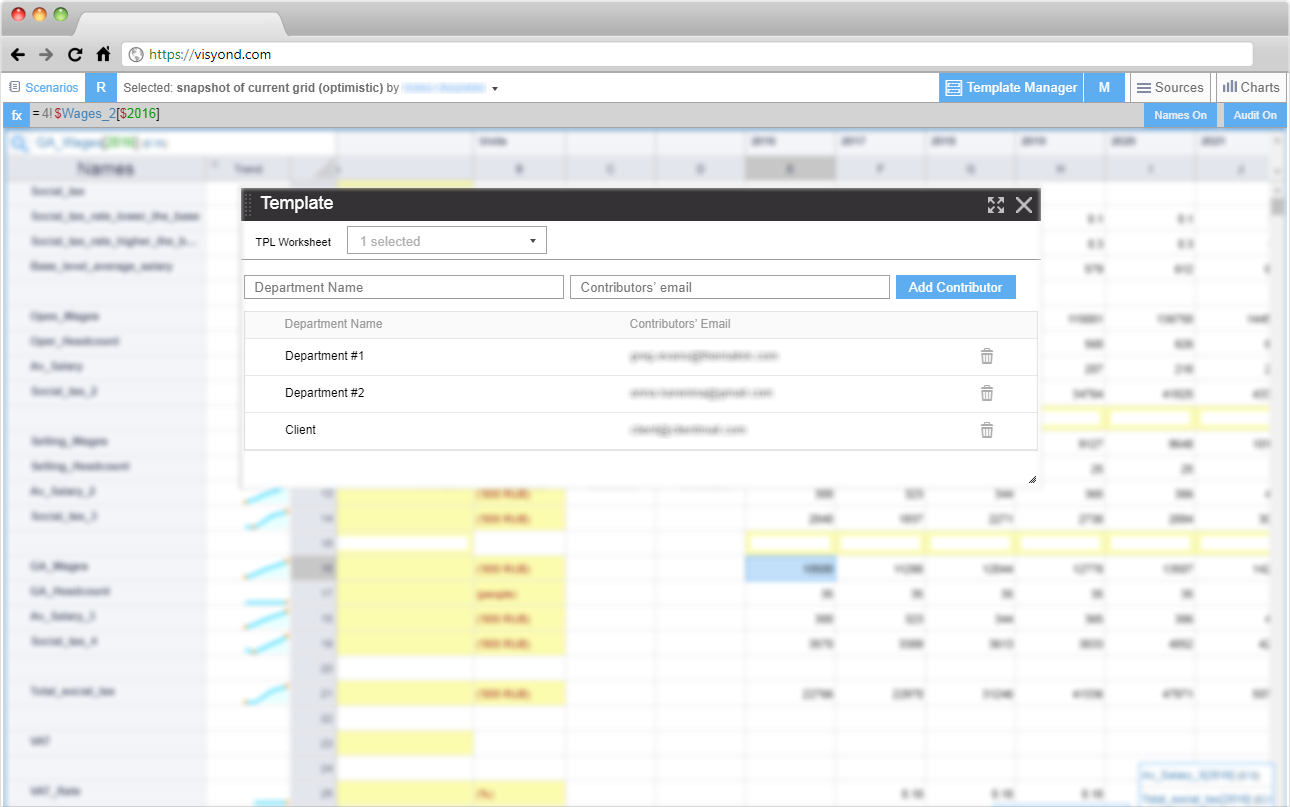Close the Template dialog
The image size is (1290, 807).
pos(1024,205)
